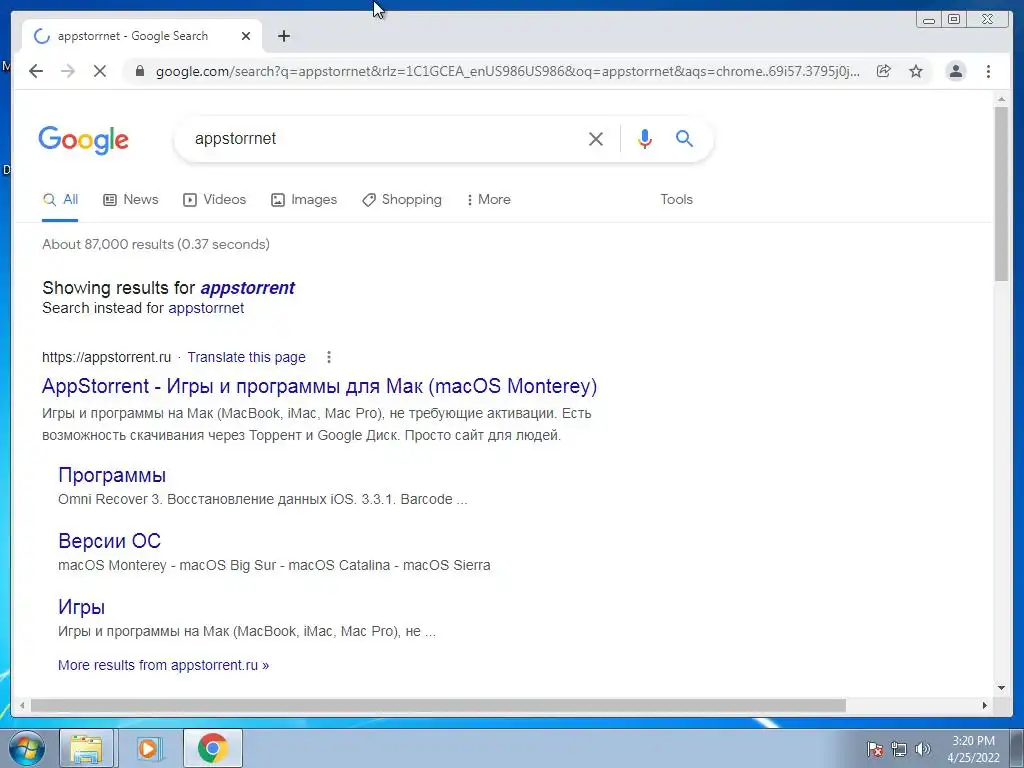The image size is (1024, 768).
Task: Show more results from appstorrent.ru
Action: pyautogui.click(x=163, y=665)
